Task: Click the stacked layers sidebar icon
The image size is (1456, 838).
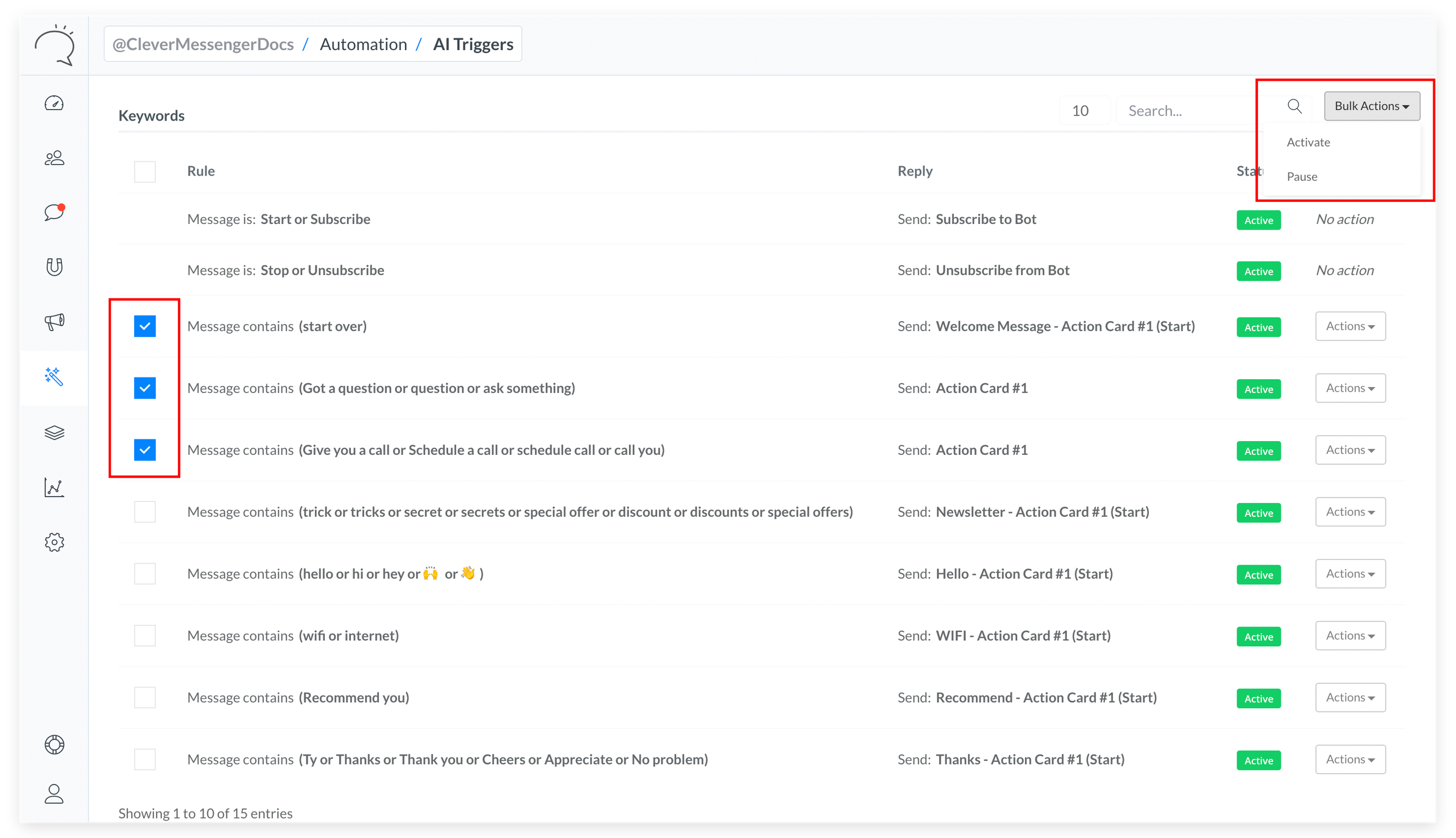Action: click(54, 432)
